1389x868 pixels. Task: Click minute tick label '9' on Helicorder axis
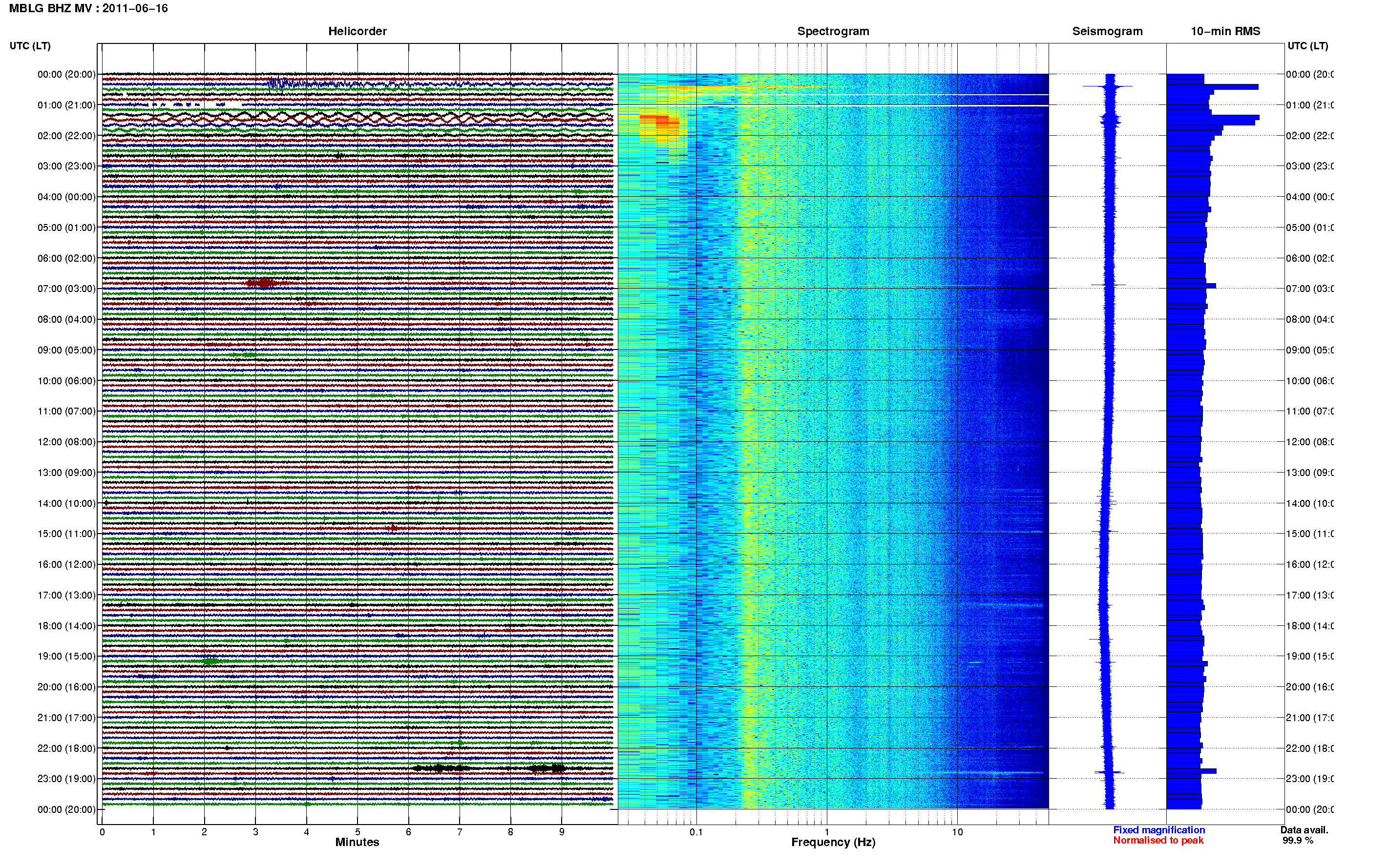click(562, 832)
